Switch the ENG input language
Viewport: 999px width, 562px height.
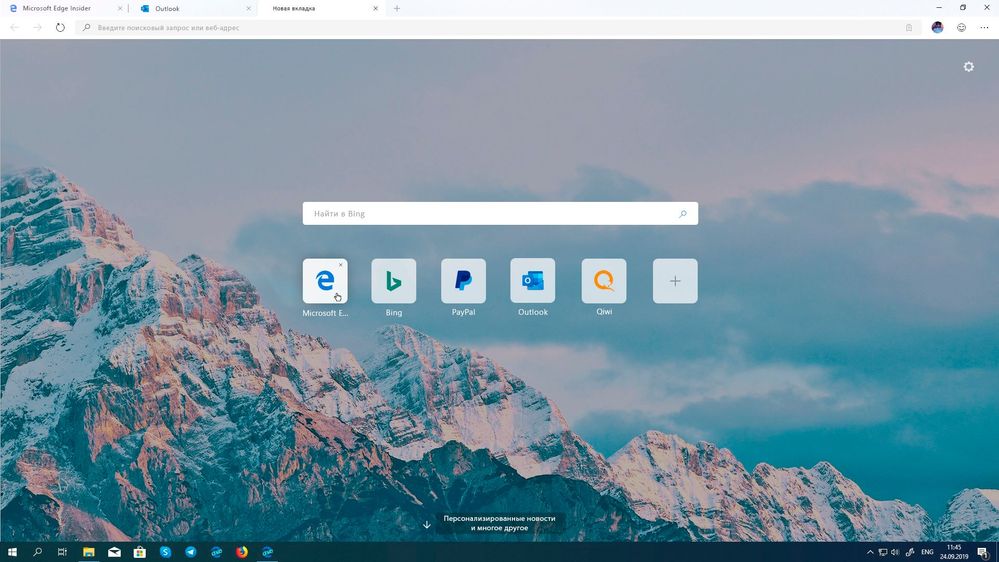point(927,552)
